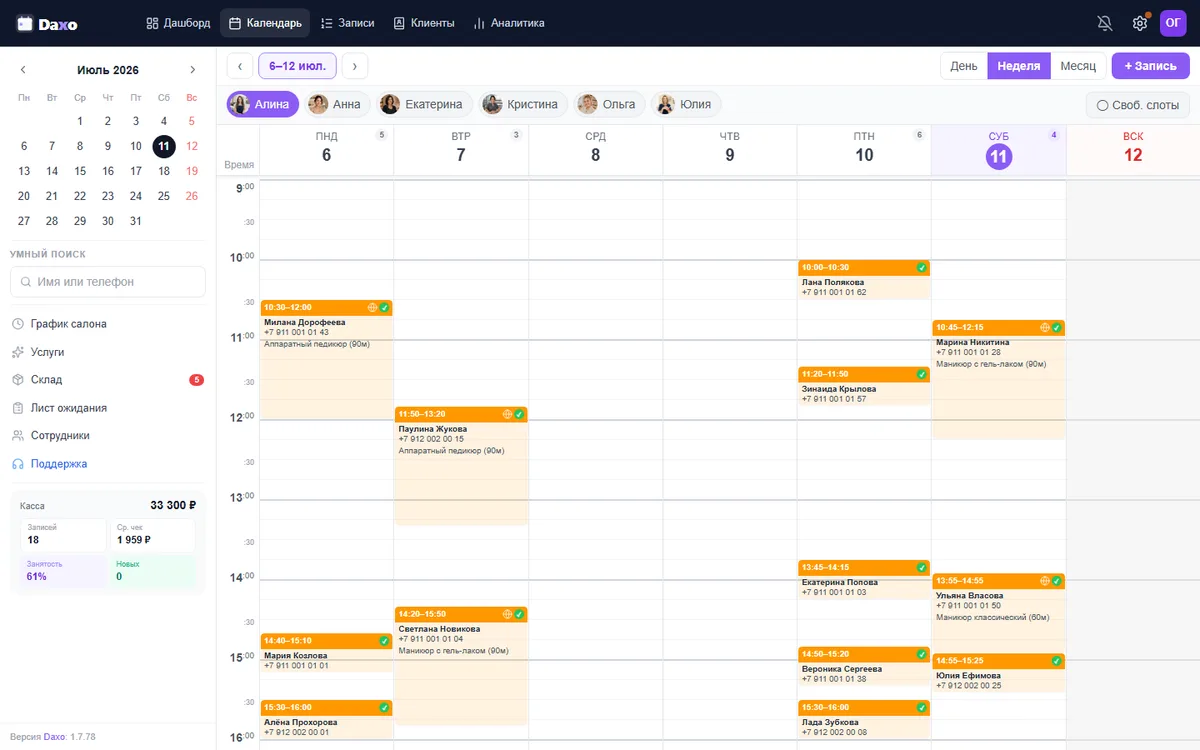
Task: Click online-booking globe icon on Милана Дорофеева's appointment
Action: coord(373,308)
